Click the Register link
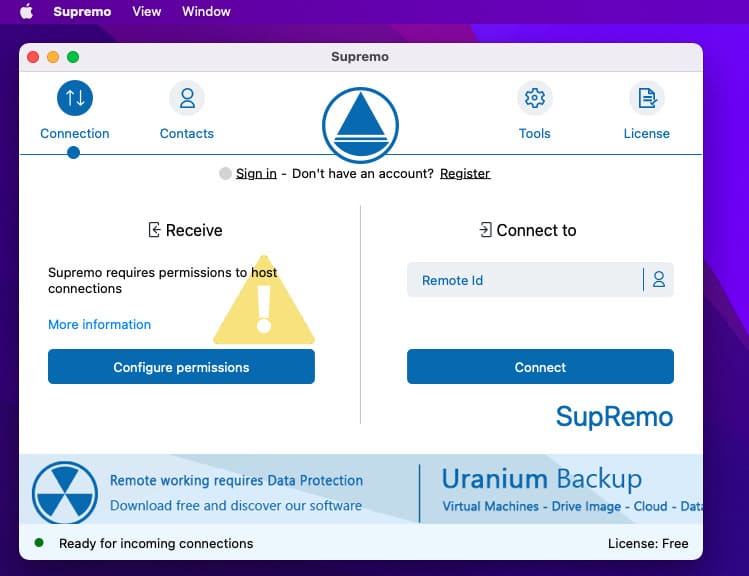 pos(465,173)
